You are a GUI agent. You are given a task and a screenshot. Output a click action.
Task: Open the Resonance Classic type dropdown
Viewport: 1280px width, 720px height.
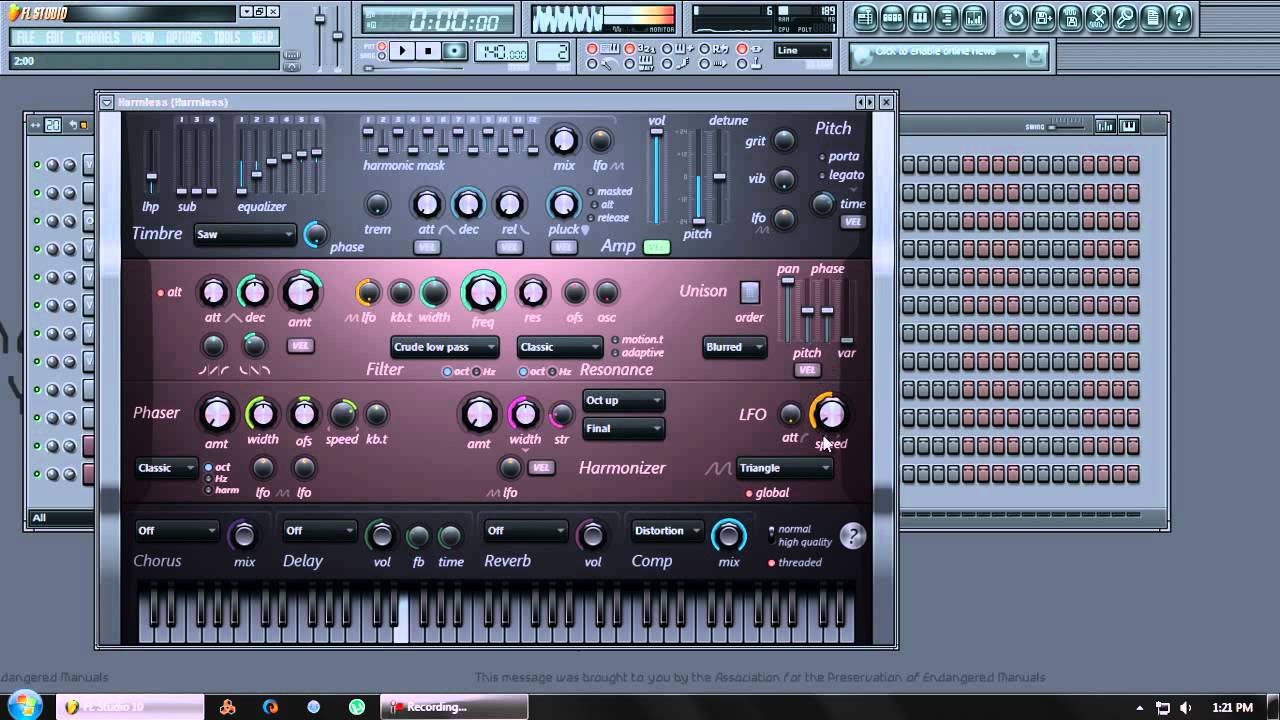[x=560, y=347]
